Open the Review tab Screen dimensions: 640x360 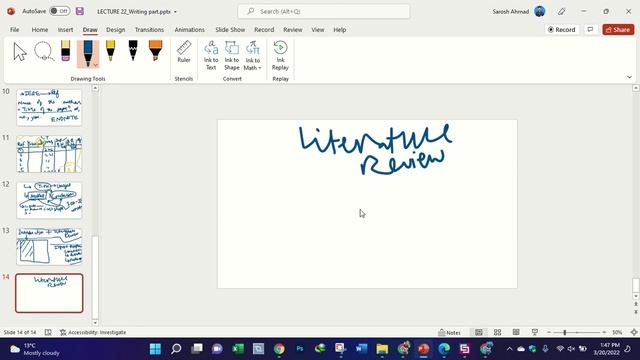[x=293, y=30]
